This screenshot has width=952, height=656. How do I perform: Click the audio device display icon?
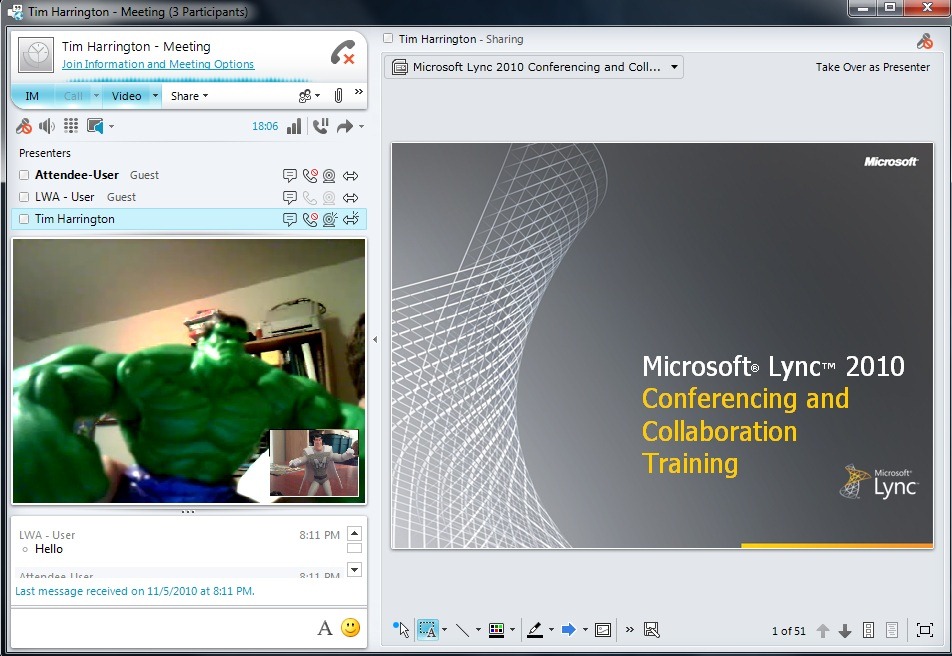click(95, 126)
